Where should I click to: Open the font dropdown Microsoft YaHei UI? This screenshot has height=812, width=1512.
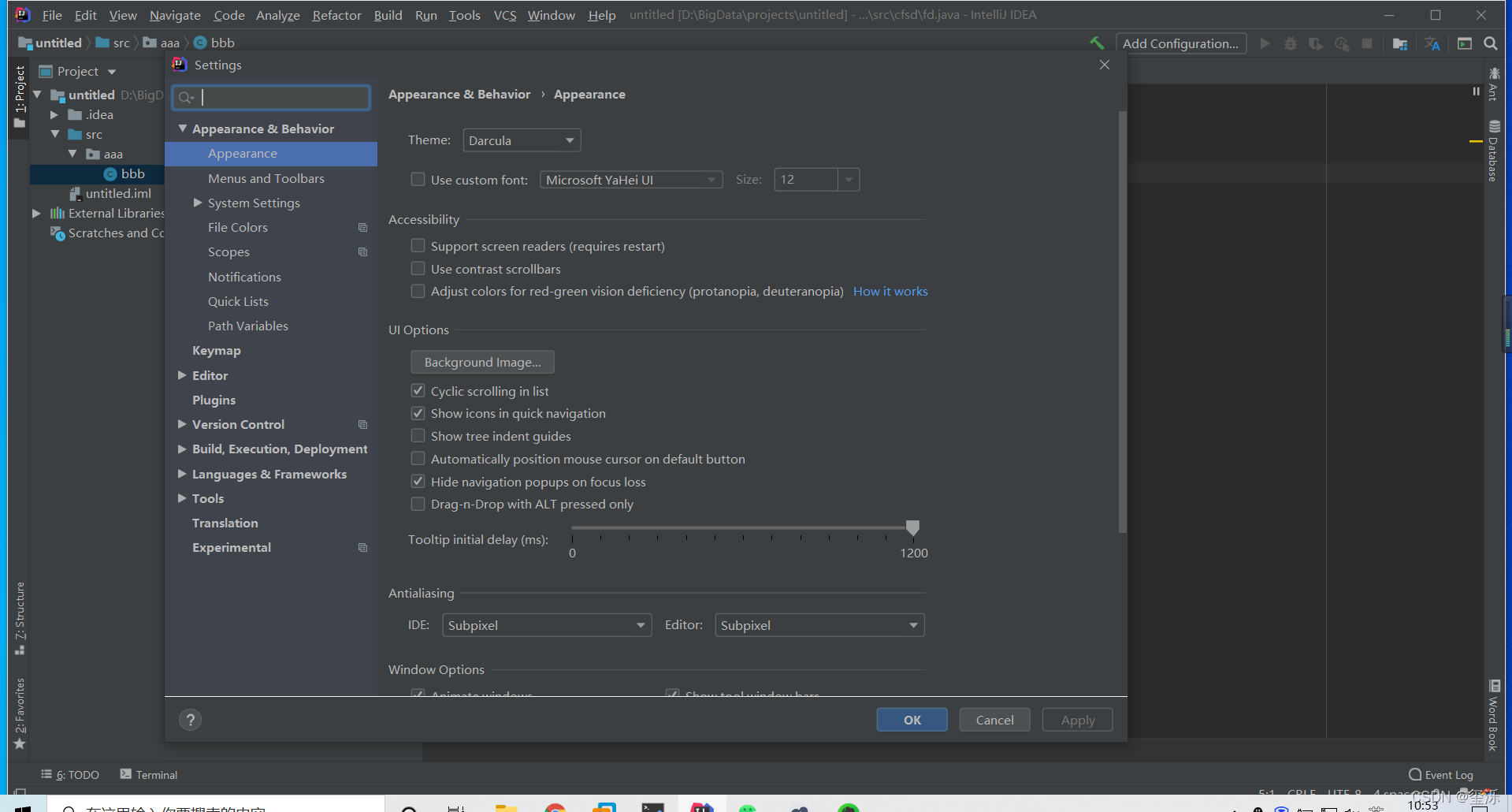631,180
